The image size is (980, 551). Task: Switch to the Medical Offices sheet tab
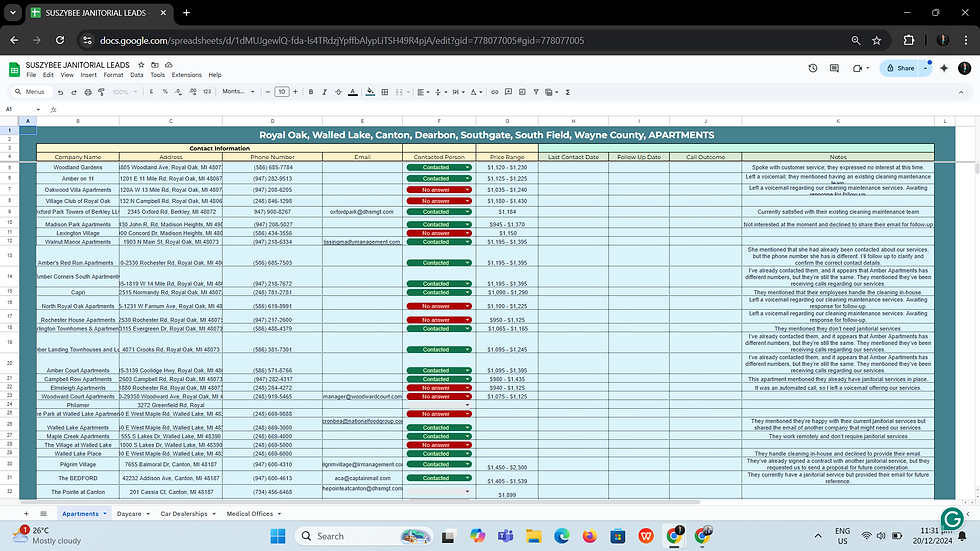[254, 514]
